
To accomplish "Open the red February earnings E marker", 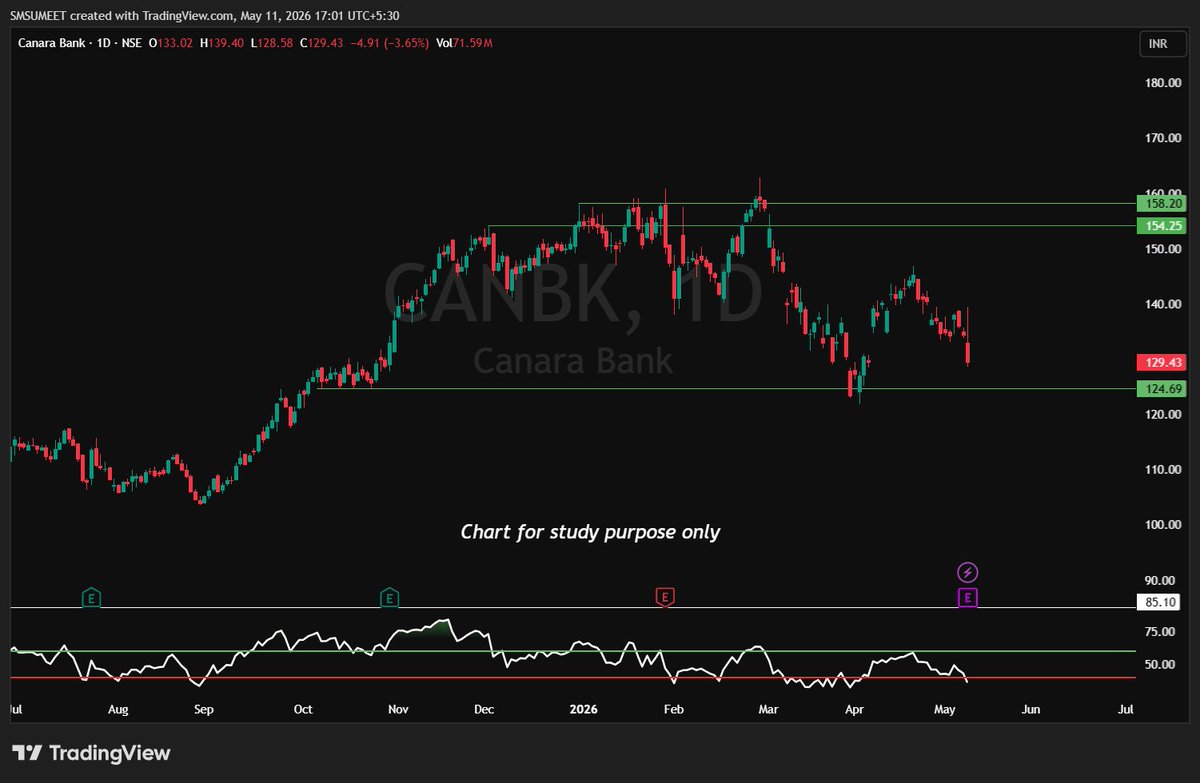I will coord(664,598).
